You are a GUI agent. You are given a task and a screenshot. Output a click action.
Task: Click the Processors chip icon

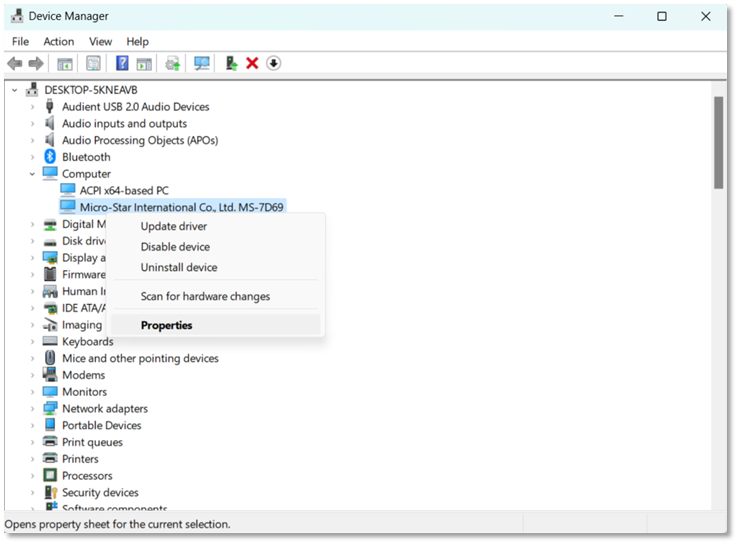point(50,475)
